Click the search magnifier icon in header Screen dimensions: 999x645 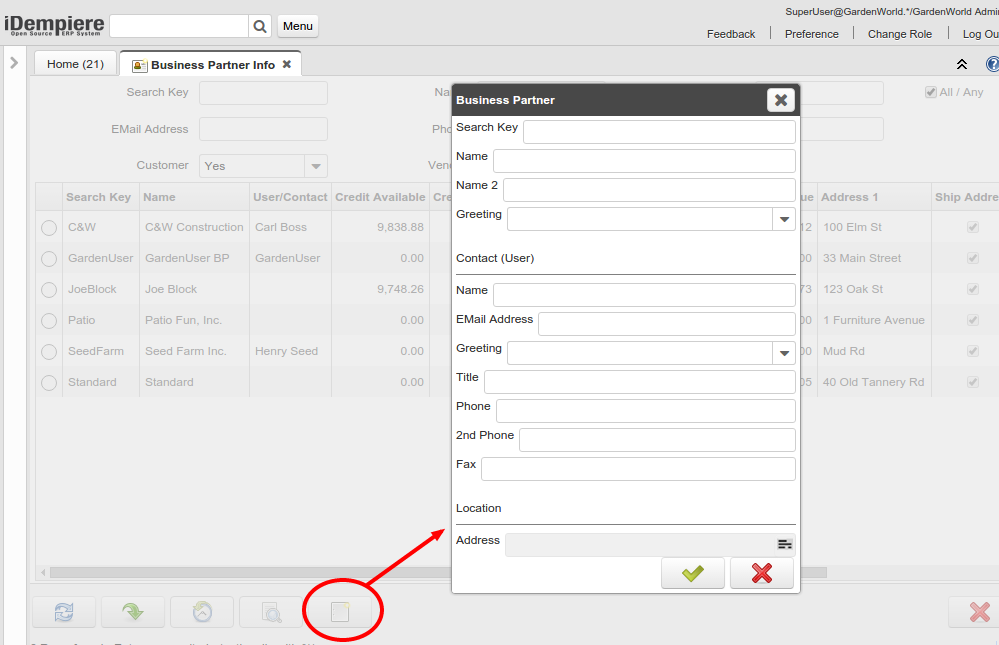tap(260, 26)
